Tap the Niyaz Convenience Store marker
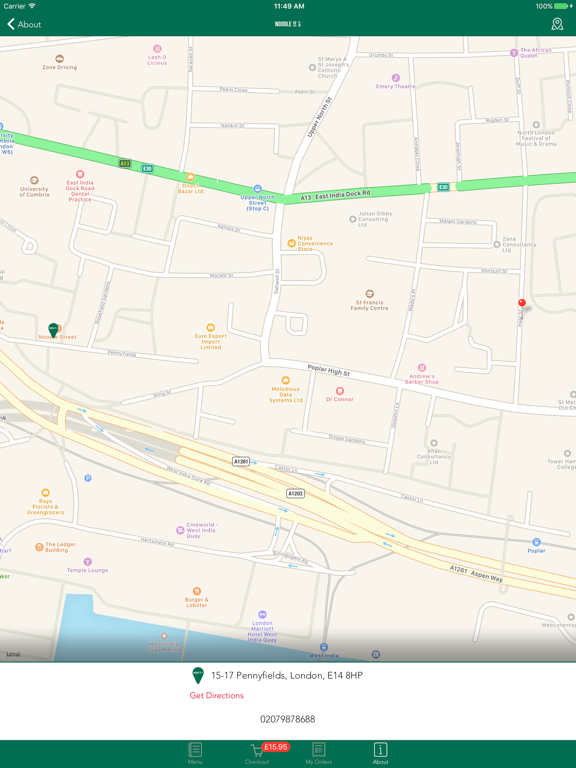Viewport: 576px width, 768px height. click(x=291, y=243)
